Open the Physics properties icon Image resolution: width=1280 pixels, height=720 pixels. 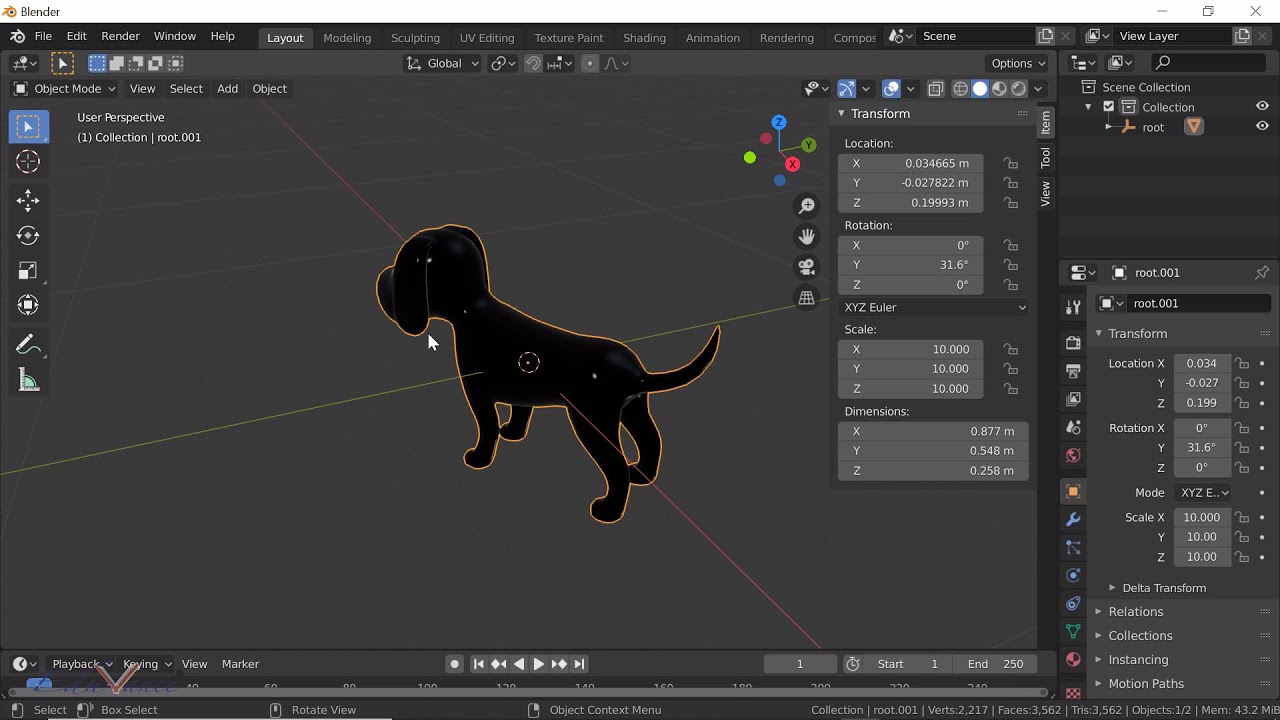point(1073,575)
